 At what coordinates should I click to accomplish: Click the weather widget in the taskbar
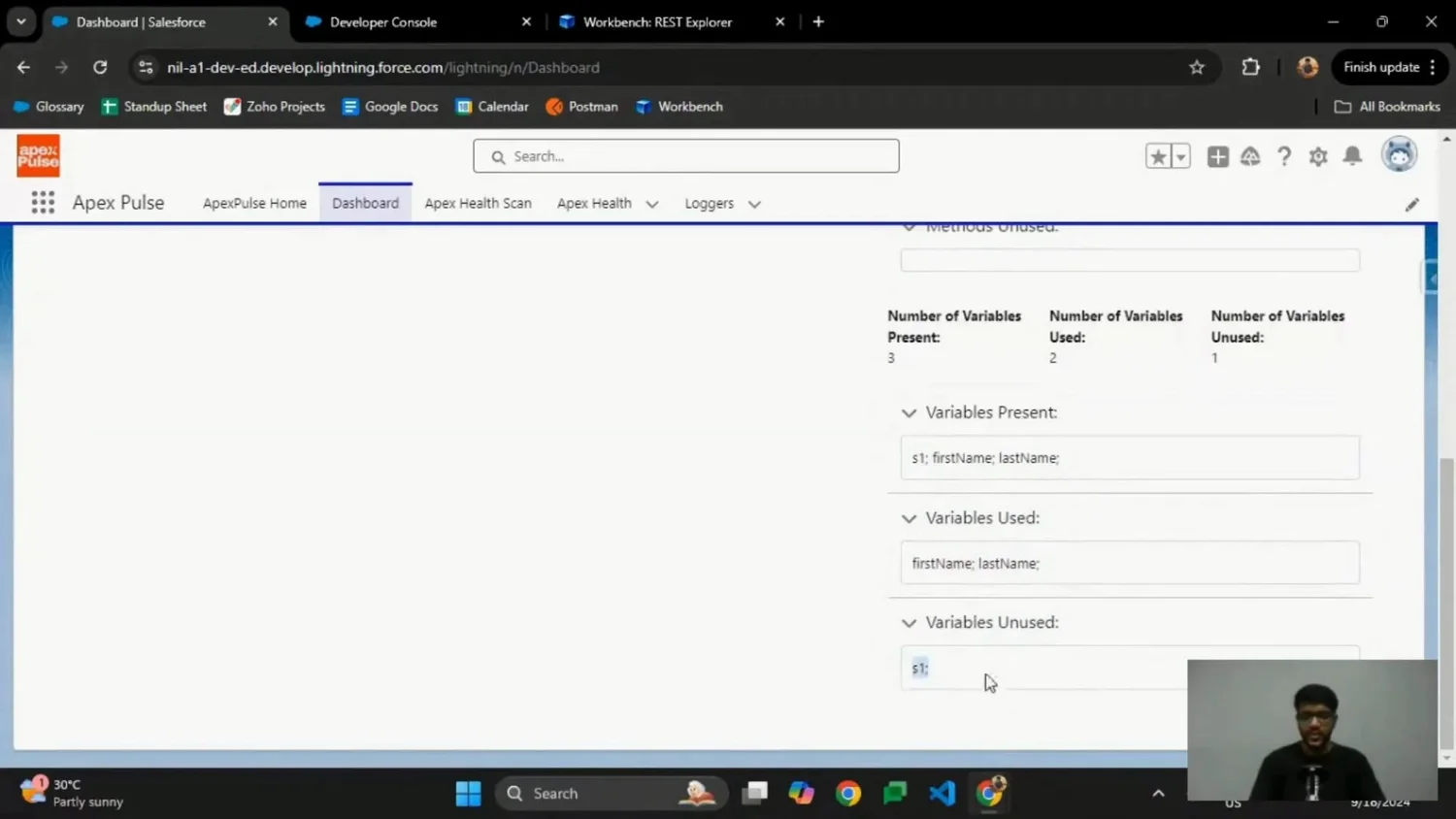[x=65, y=791]
